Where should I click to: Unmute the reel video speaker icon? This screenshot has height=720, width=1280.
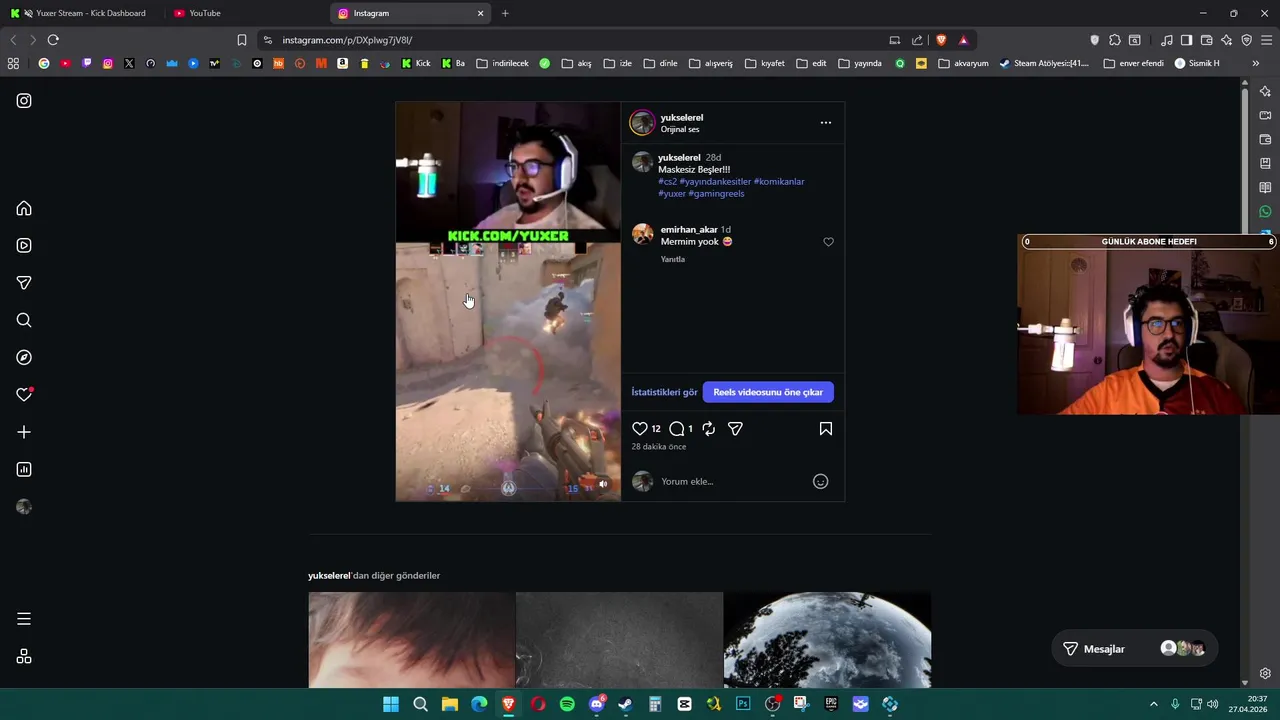click(x=602, y=484)
